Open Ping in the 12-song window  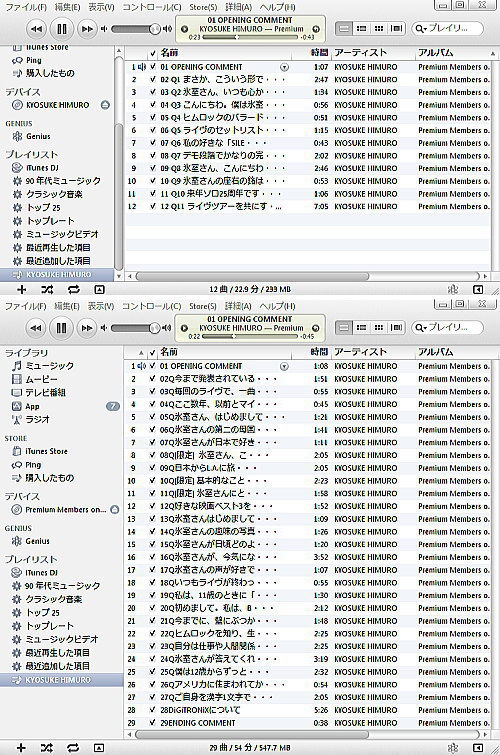(33, 60)
